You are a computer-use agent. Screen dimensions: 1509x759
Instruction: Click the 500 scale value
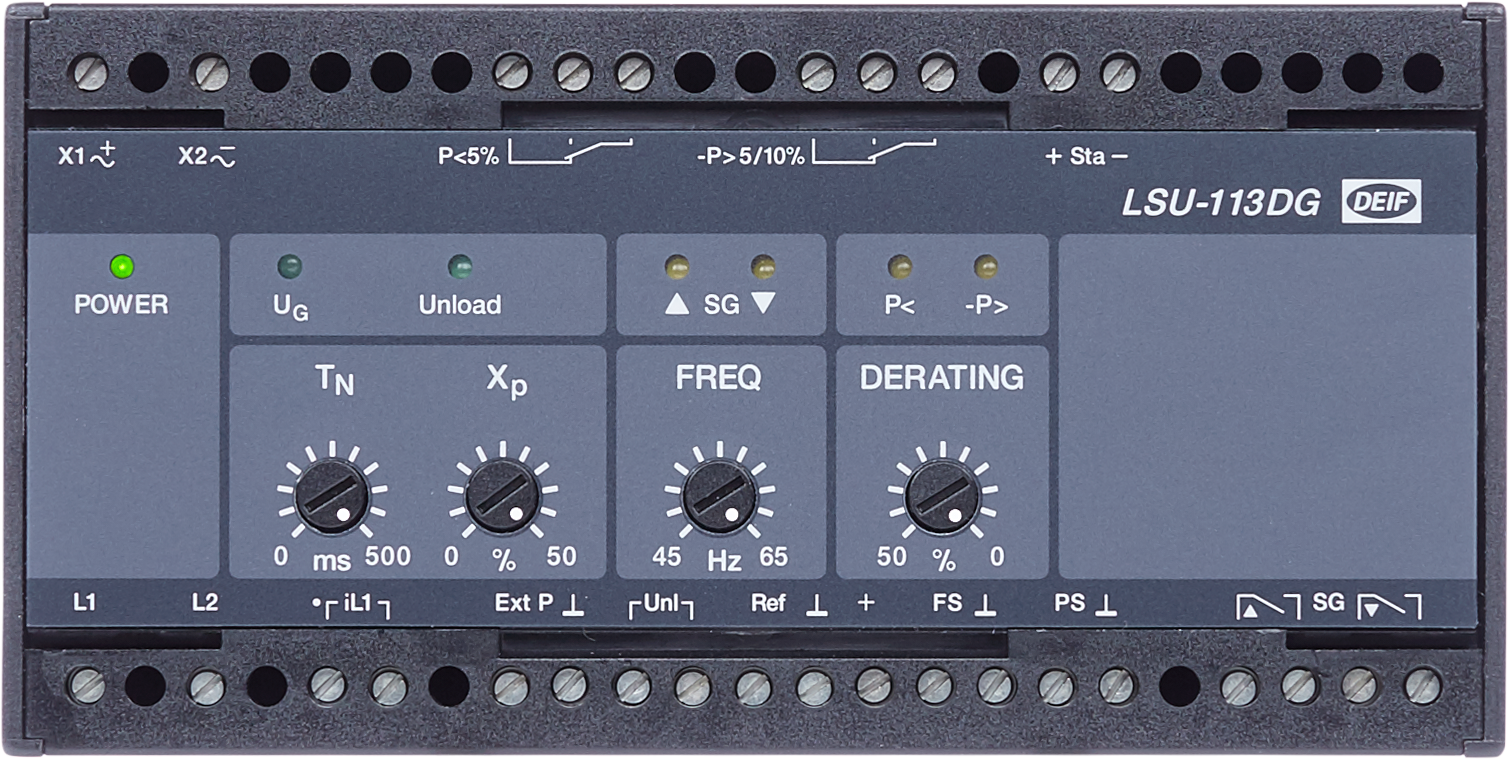388,556
